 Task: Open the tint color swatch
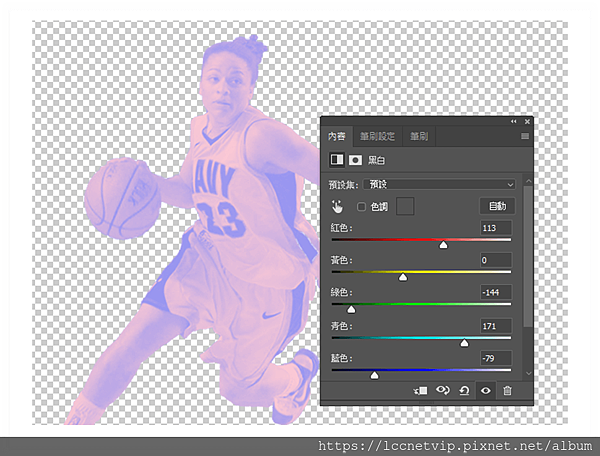tap(405, 206)
